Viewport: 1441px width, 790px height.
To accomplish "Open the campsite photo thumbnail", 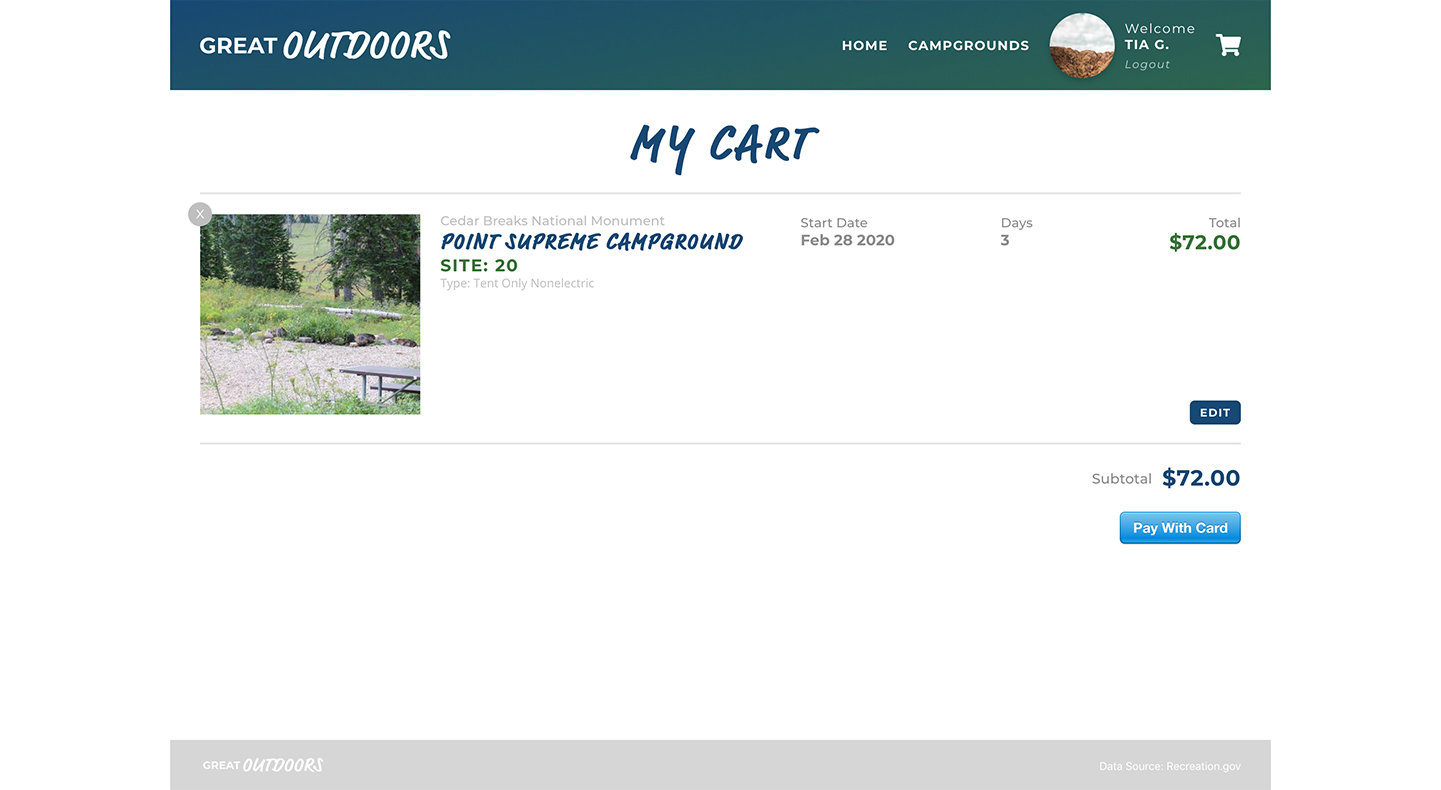I will click(310, 314).
